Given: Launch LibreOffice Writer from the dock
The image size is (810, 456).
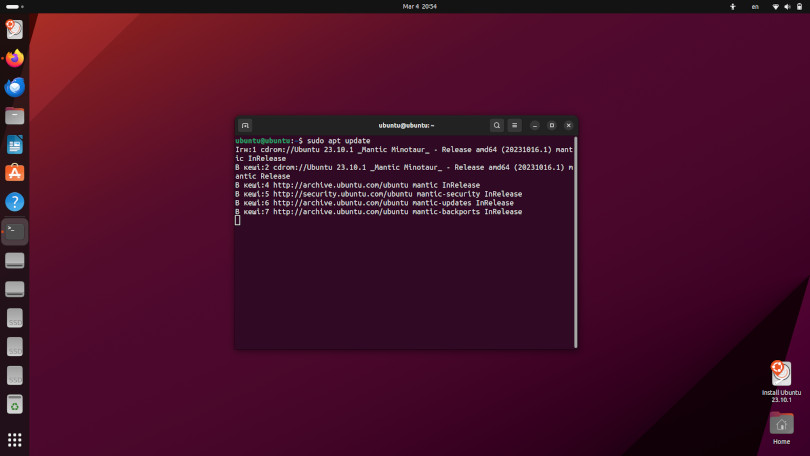Looking at the screenshot, I should (x=14, y=145).
